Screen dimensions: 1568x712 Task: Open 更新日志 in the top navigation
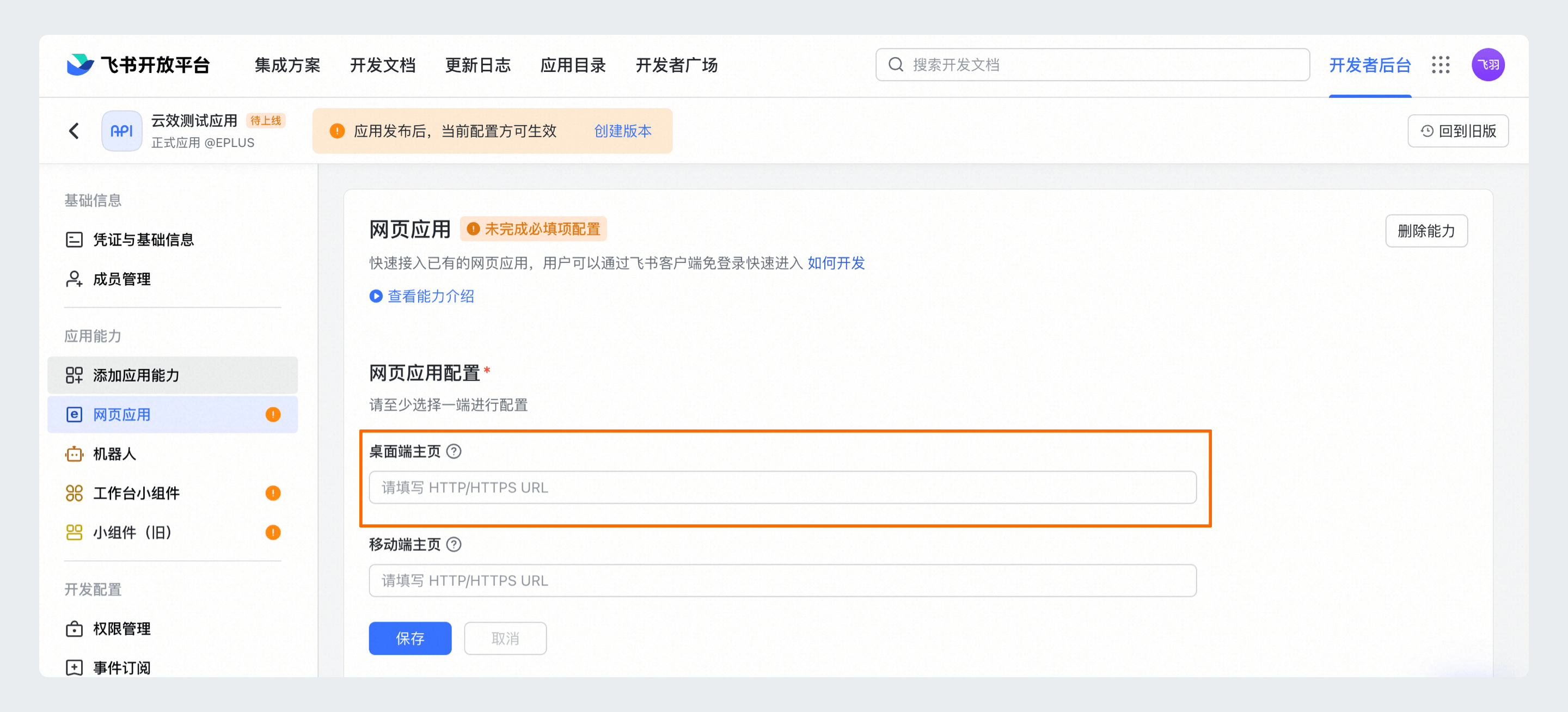(478, 65)
